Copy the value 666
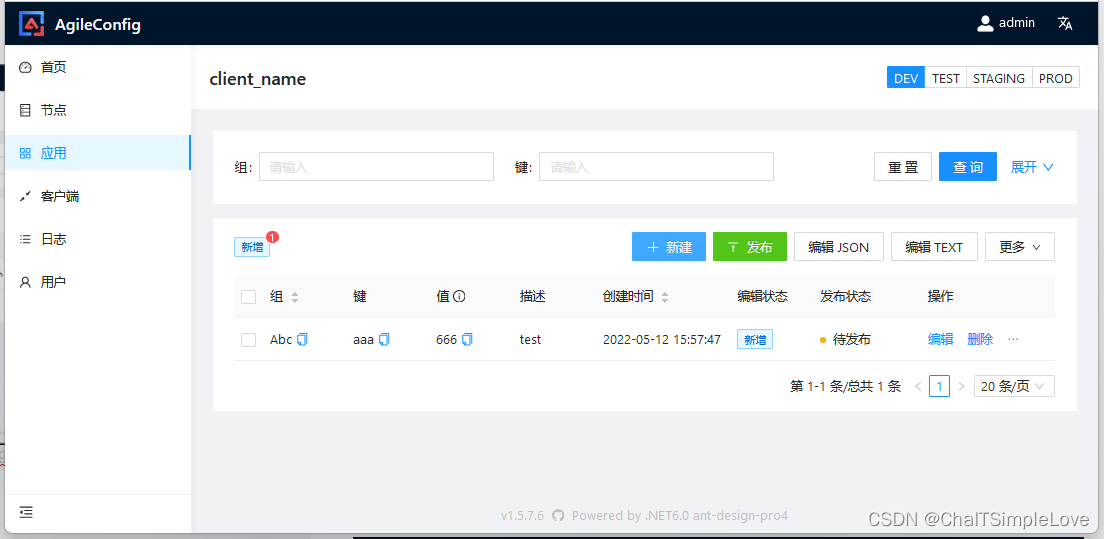This screenshot has width=1104, height=539. coord(467,339)
